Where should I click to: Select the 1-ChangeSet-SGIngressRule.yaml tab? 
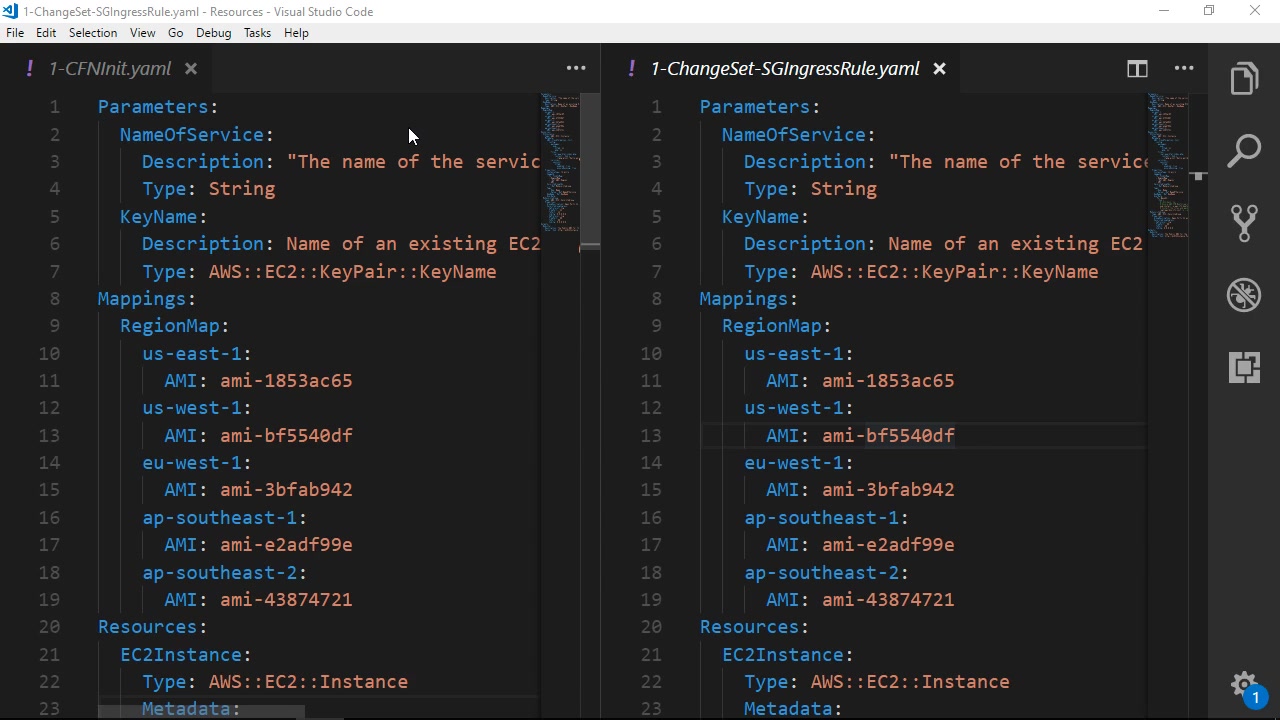pos(784,69)
